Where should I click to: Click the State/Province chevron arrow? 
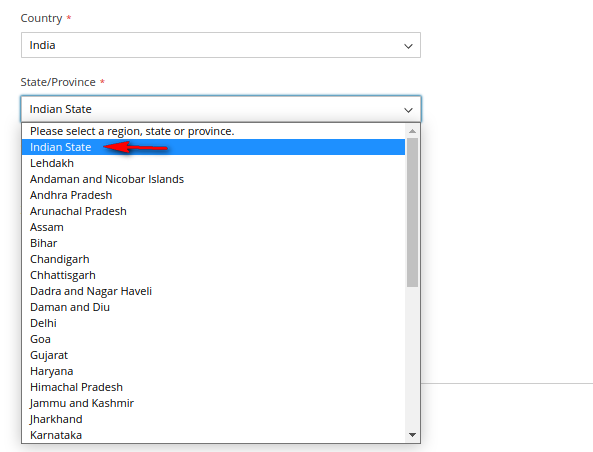pos(408,110)
